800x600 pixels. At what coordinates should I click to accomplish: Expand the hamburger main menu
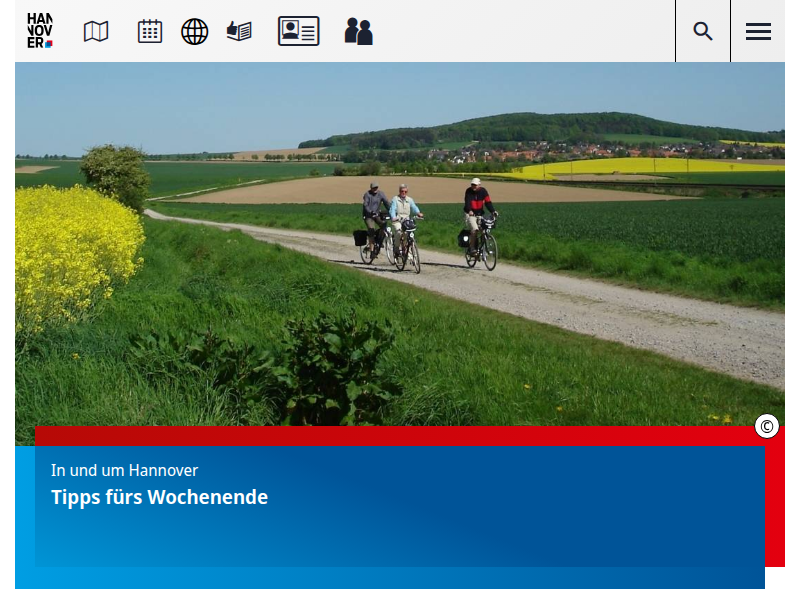(758, 31)
